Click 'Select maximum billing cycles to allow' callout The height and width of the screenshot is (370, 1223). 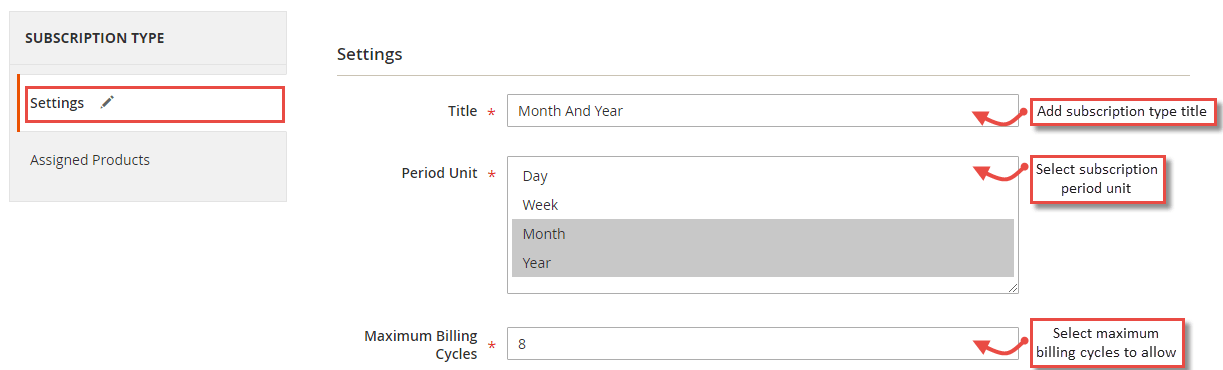[1106, 343]
